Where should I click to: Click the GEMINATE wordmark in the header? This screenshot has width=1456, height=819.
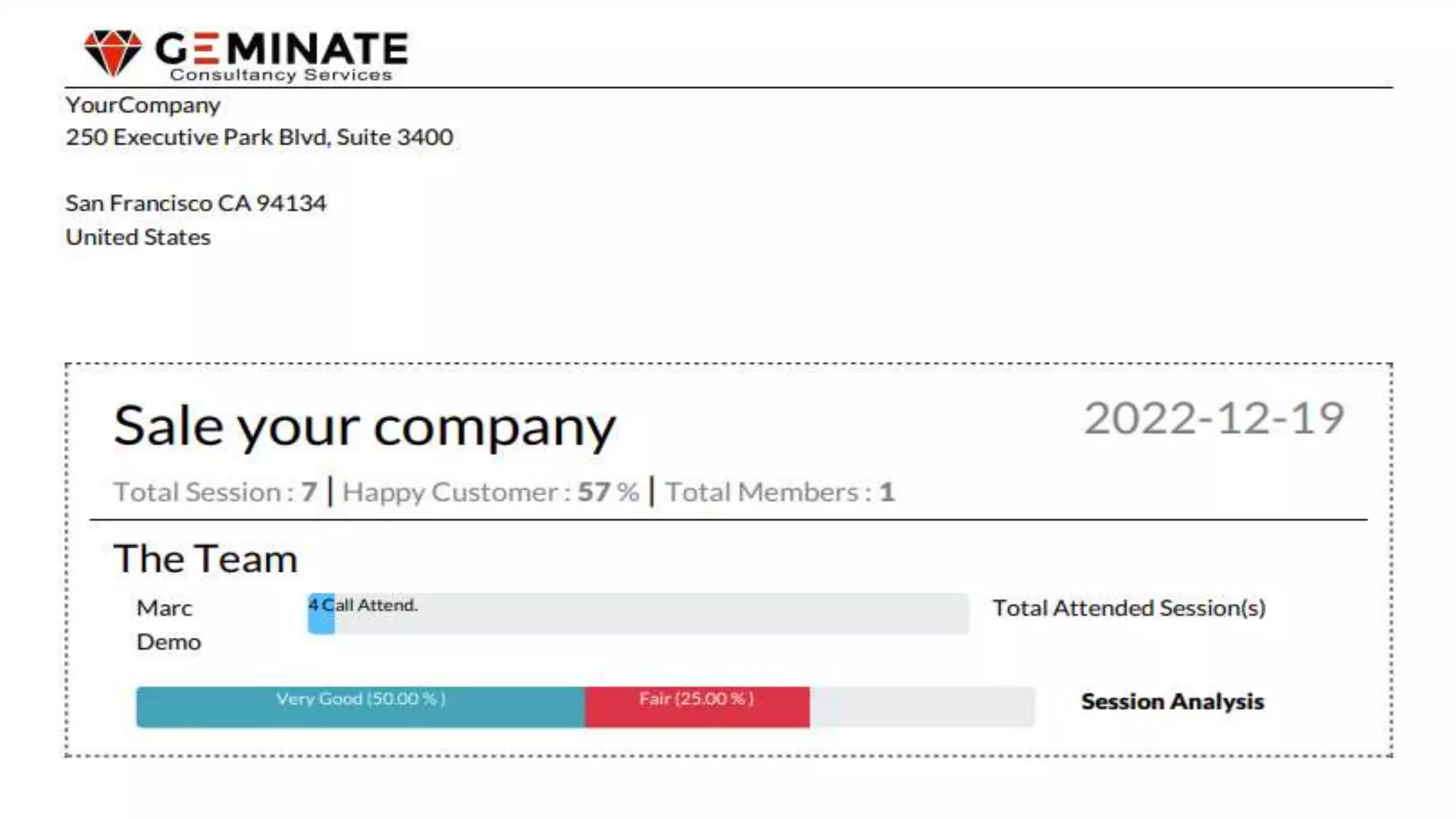click(x=282, y=48)
